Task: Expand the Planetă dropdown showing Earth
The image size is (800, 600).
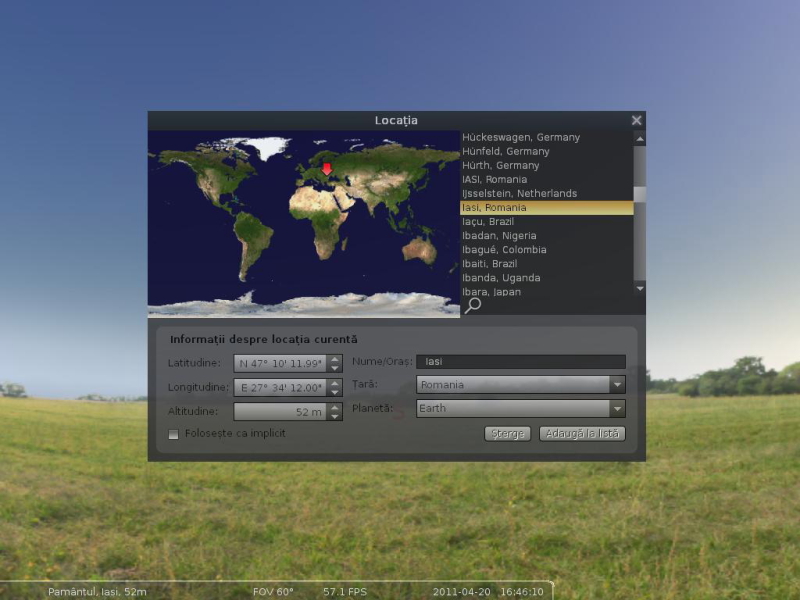Action: (617, 408)
